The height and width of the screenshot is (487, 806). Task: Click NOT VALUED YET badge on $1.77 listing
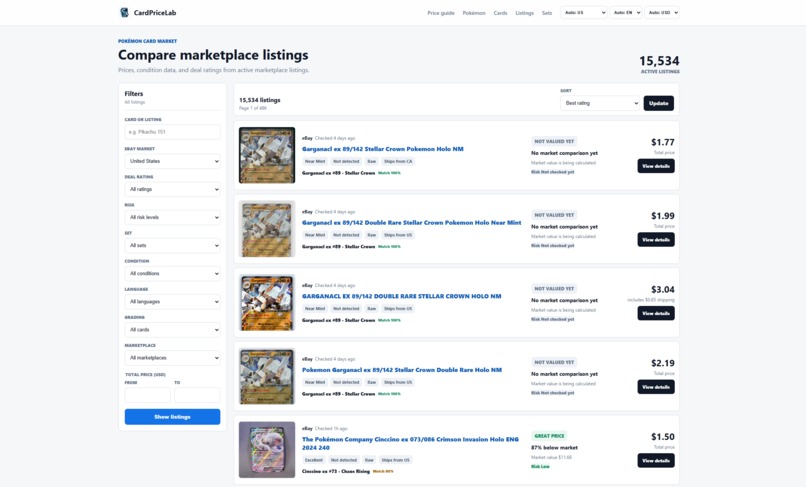[554, 141]
